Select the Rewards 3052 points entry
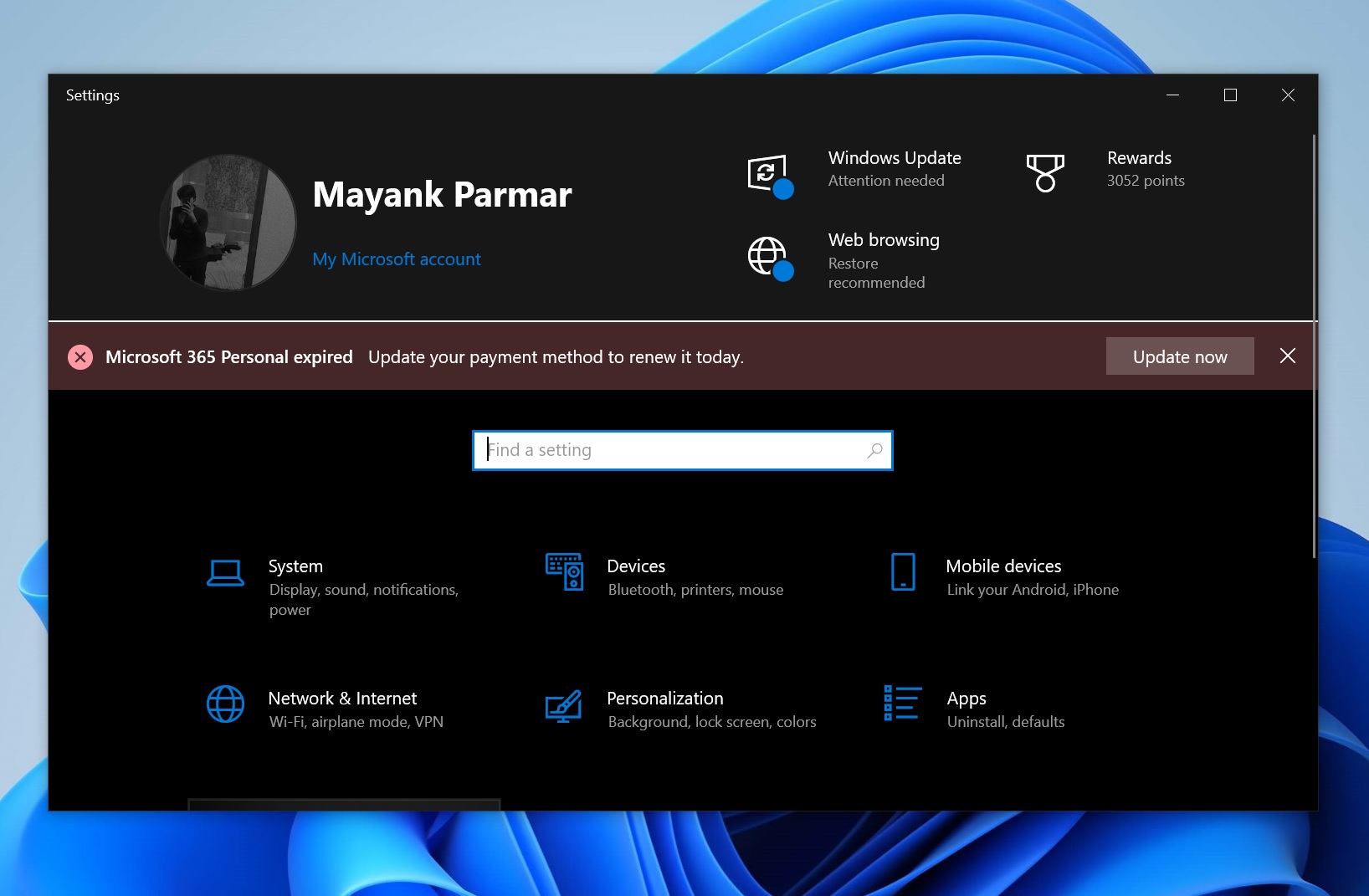 1146,169
